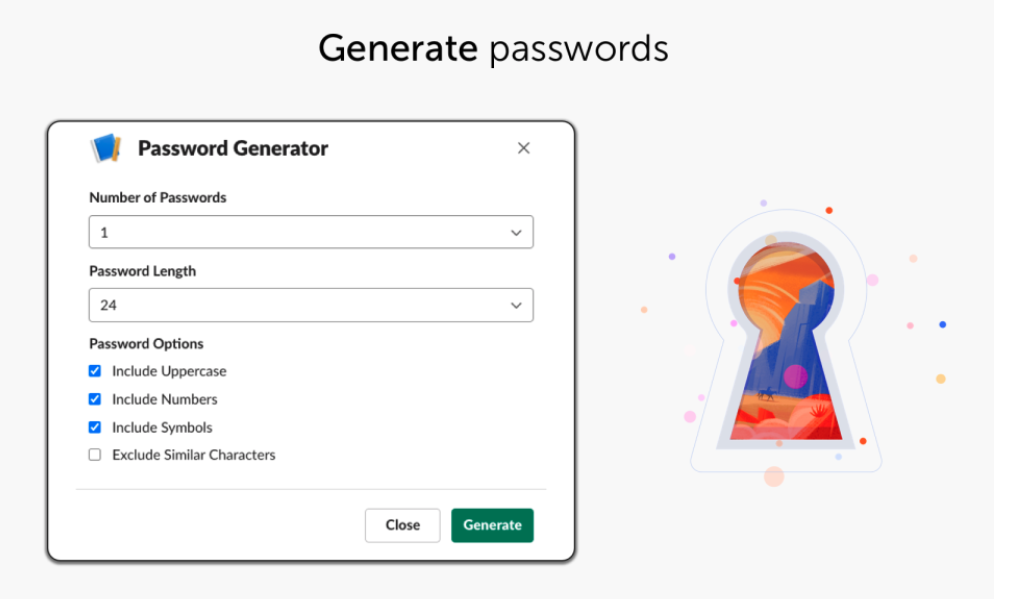Screen dimensions: 1036x599
Task: Click the Password Generator dialog title
Action: pyautogui.click(x=233, y=148)
